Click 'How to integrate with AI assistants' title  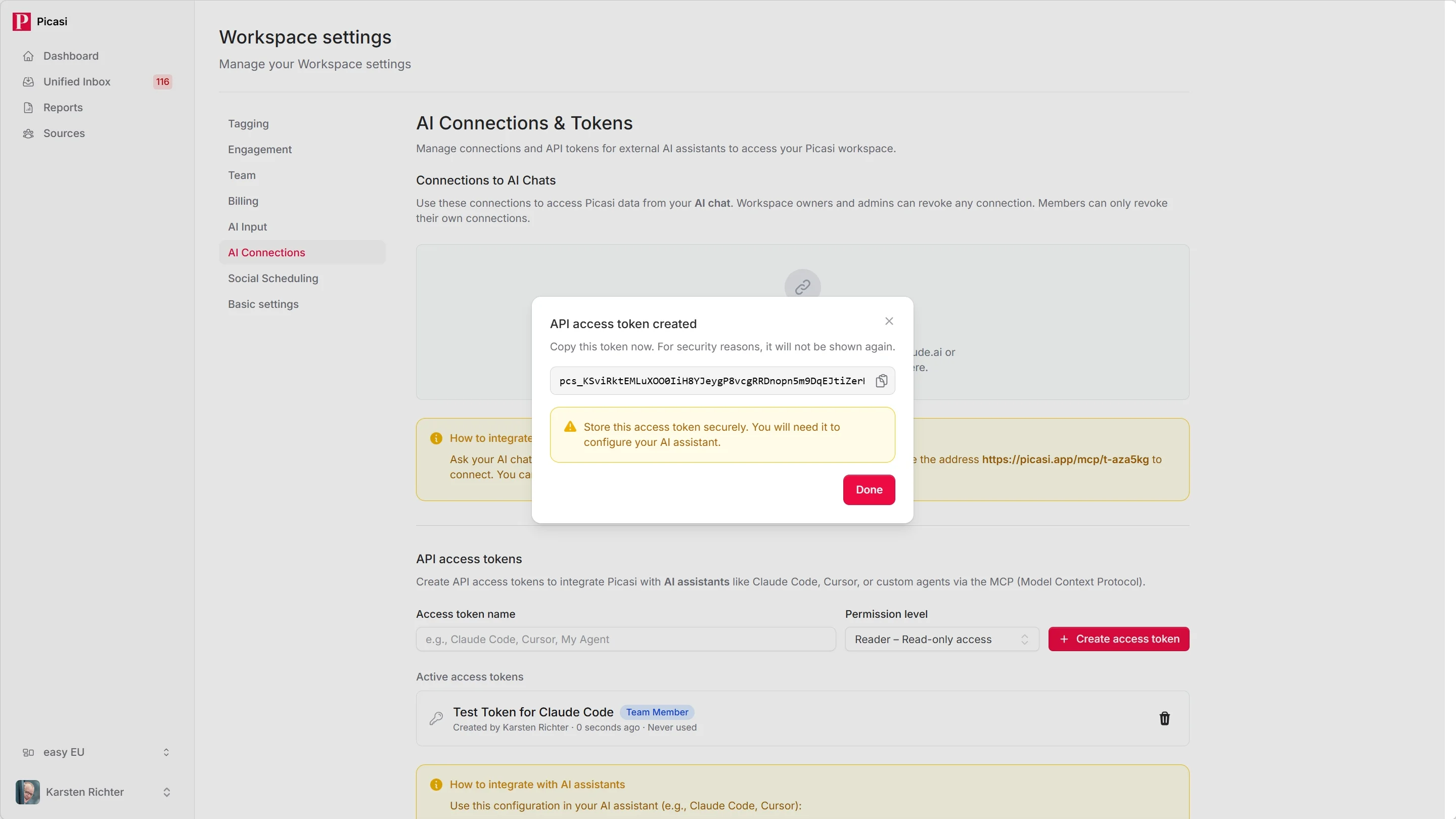click(537, 785)
